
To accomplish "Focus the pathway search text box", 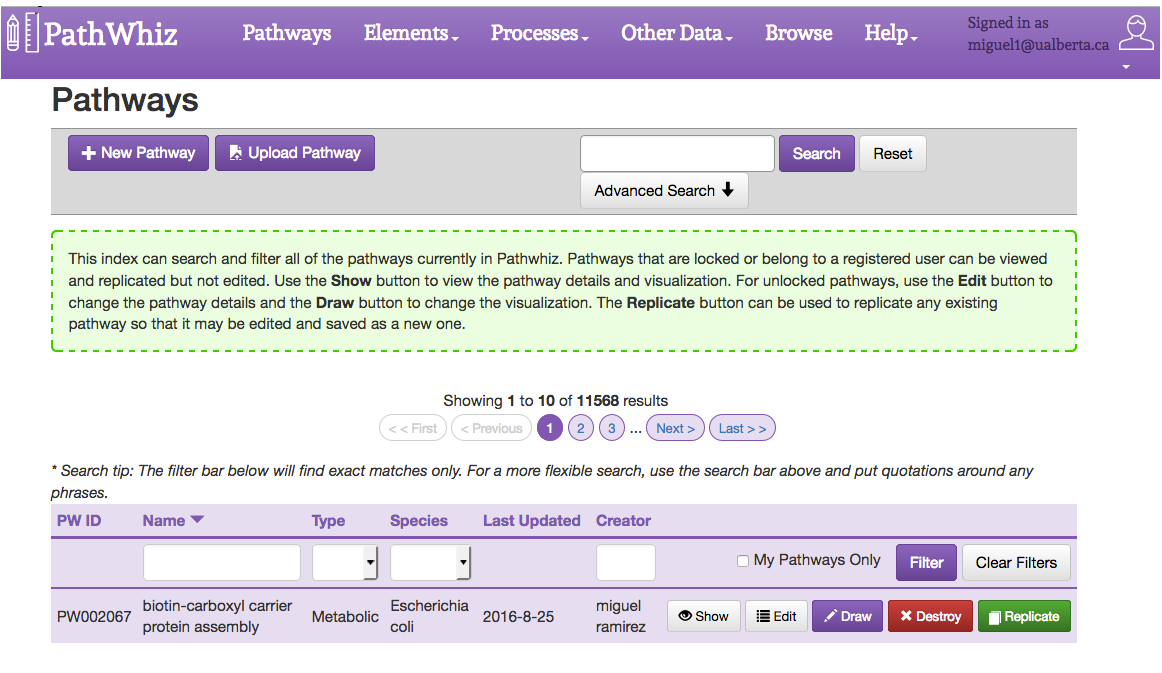I will 677,153.
